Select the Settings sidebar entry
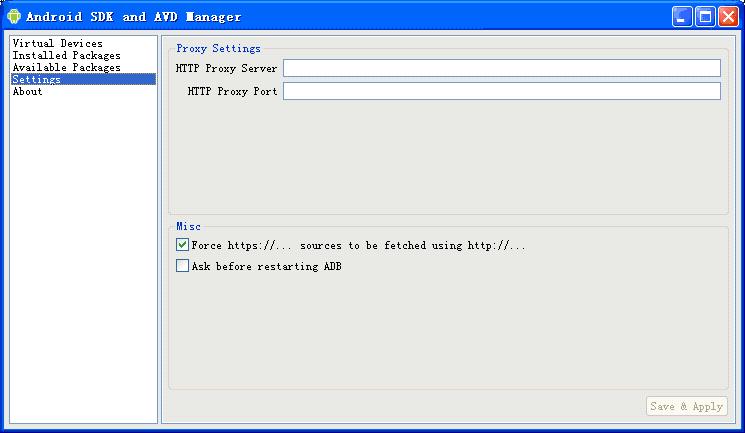Screen dimensions: 745x433 point(83,79)
